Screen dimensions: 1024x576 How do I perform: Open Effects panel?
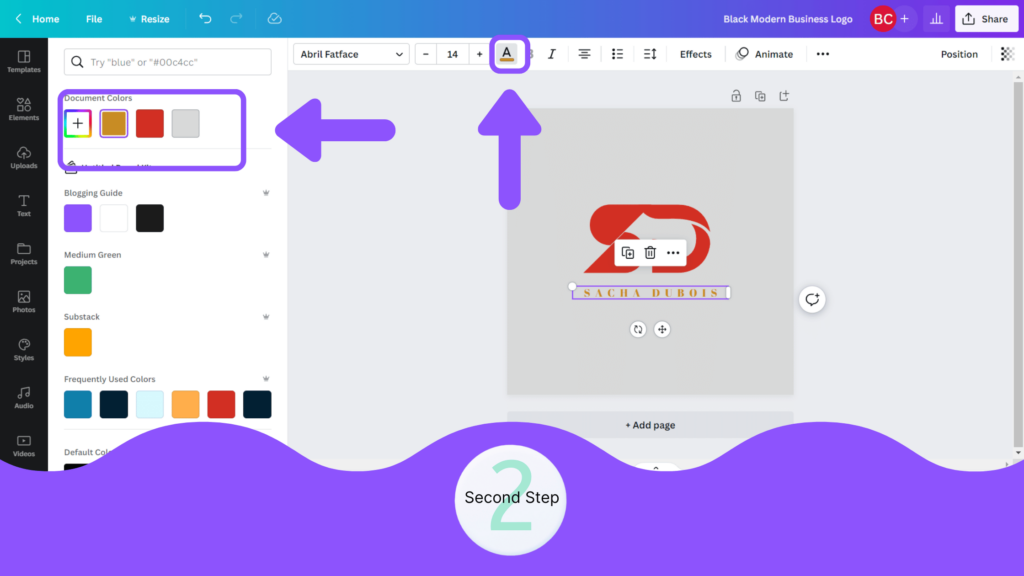696,54
